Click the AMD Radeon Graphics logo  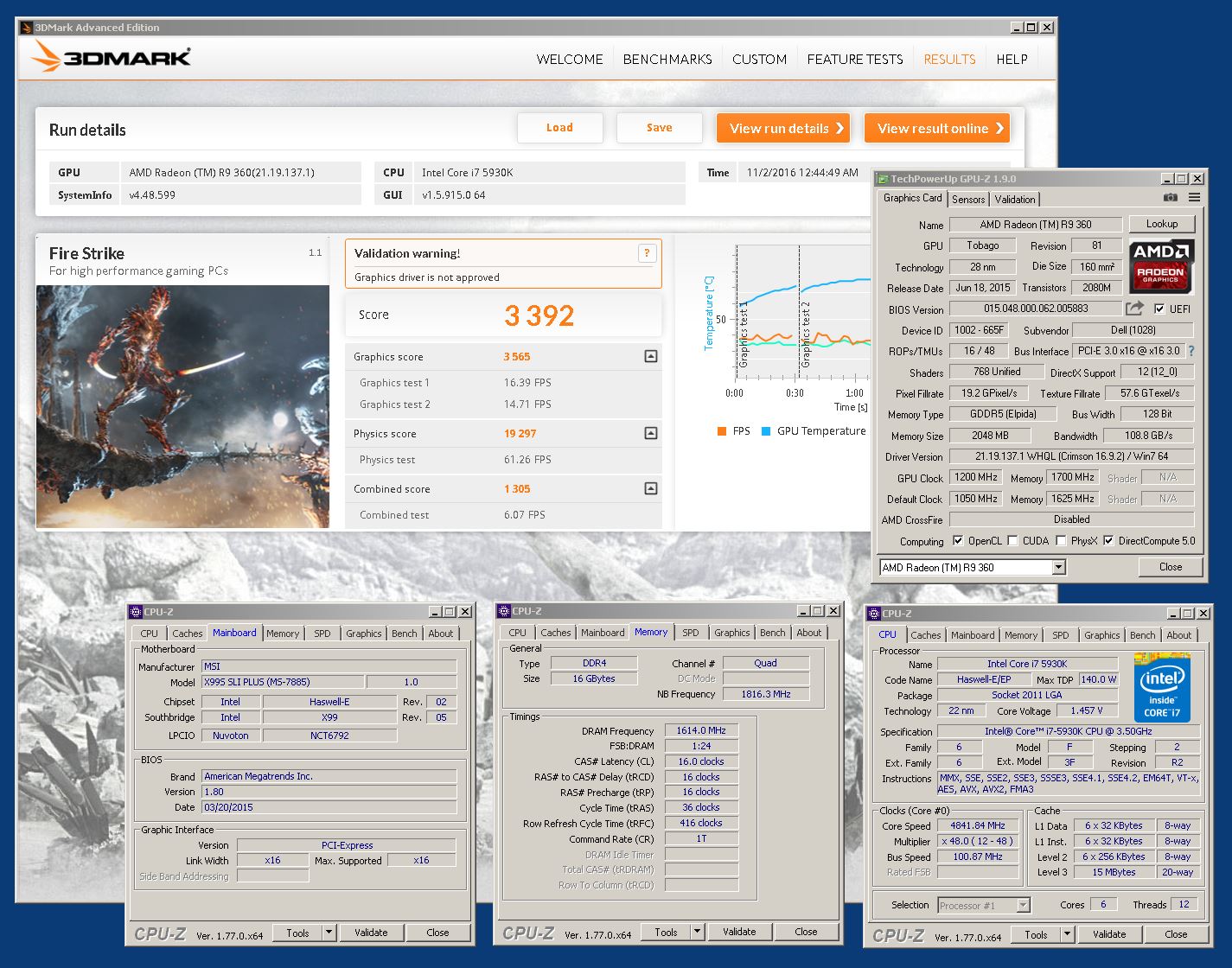pos(1161,265)
